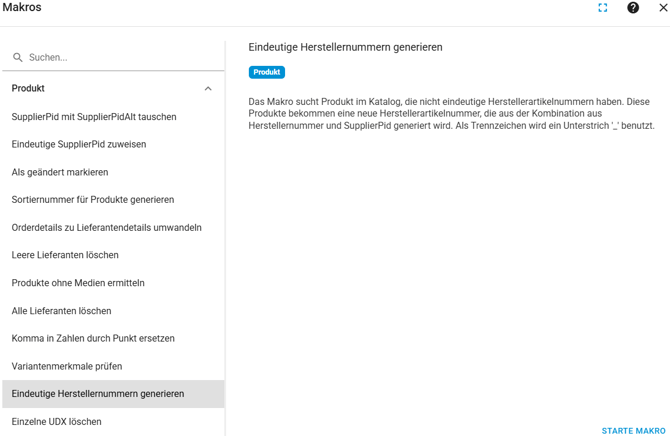Choose Als geändert markieren macro
Screen dimensions: 670x436
pos(60,172)
